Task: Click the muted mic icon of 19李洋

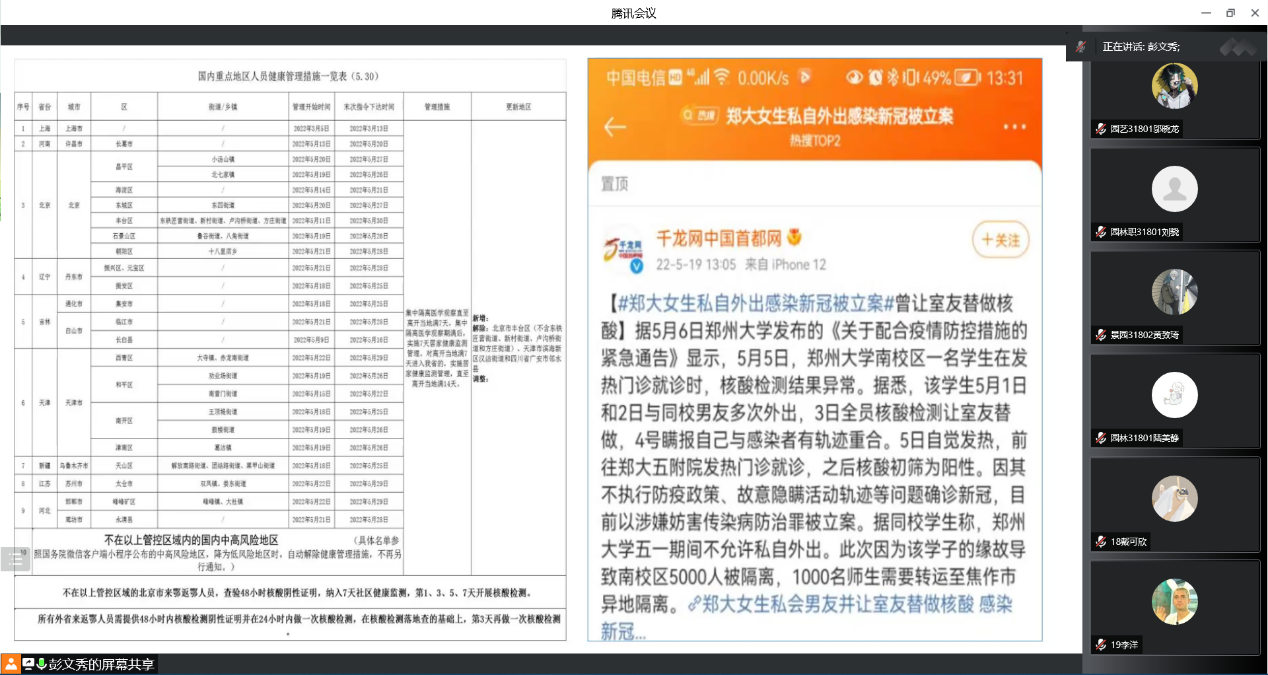Action: coord(1100,645)
